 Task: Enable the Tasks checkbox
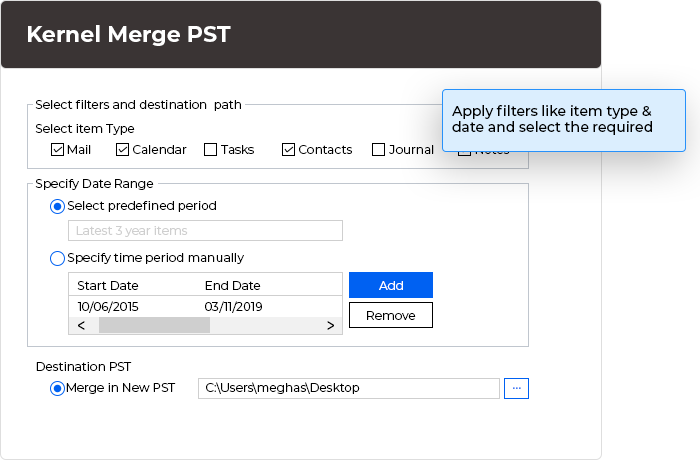tap(210, 150)
